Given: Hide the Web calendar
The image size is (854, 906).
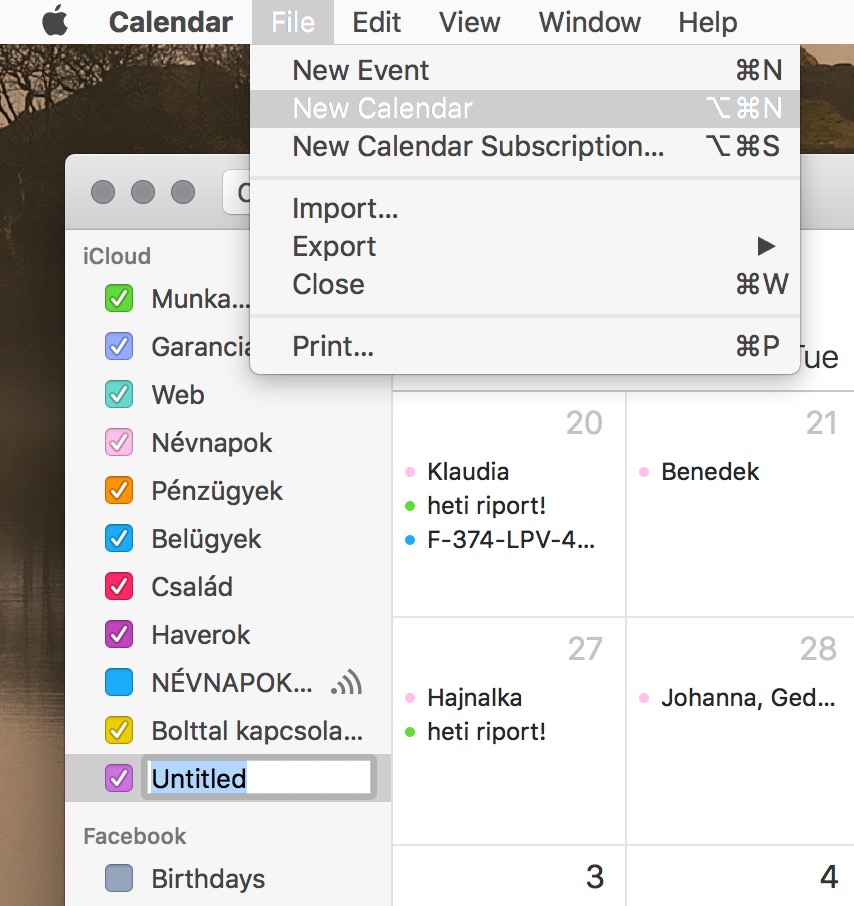Looking at the screenshot, I should coord(119,395).
